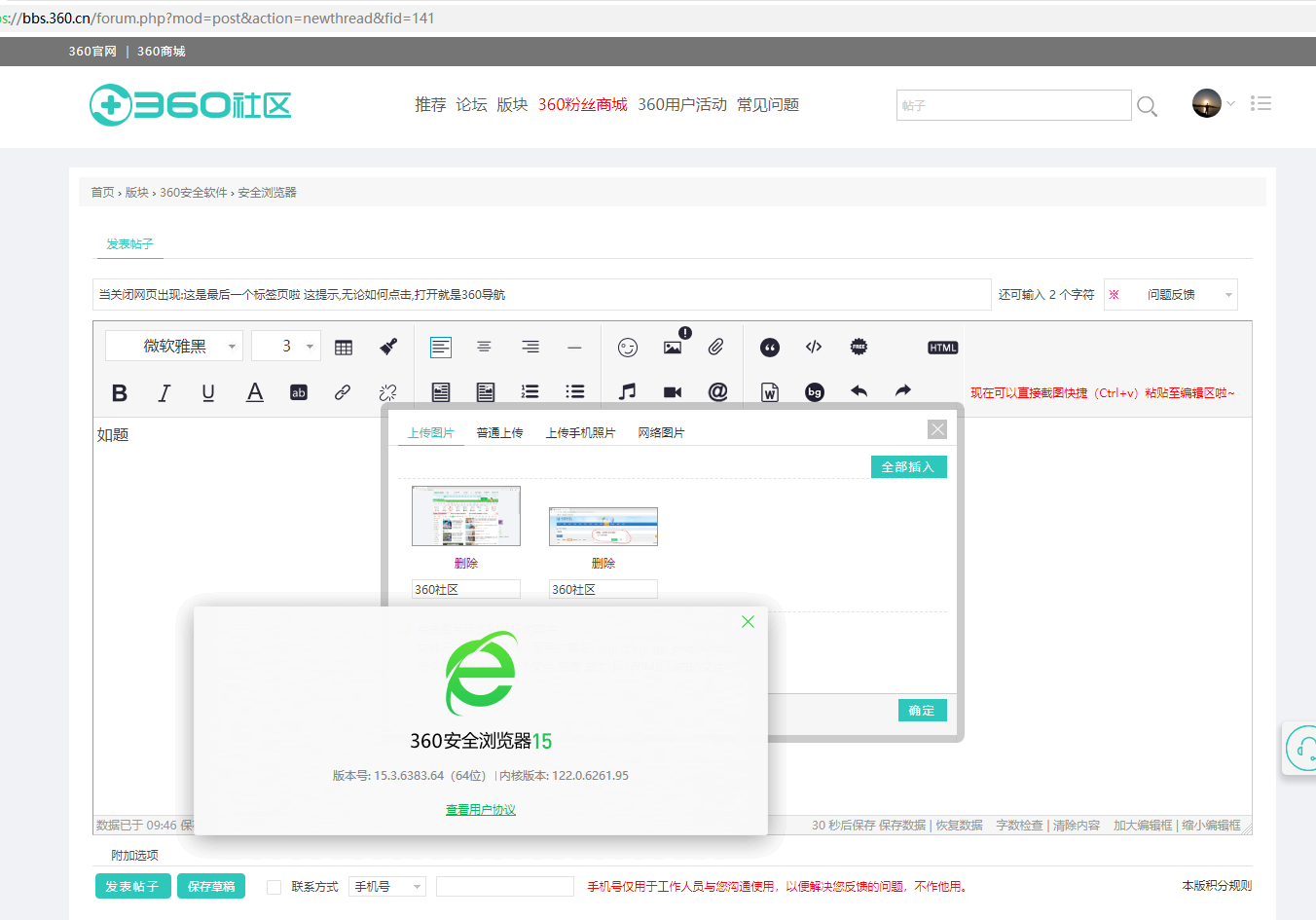
Task: Close the image upload popup
Action: click(x=937, y=429)
